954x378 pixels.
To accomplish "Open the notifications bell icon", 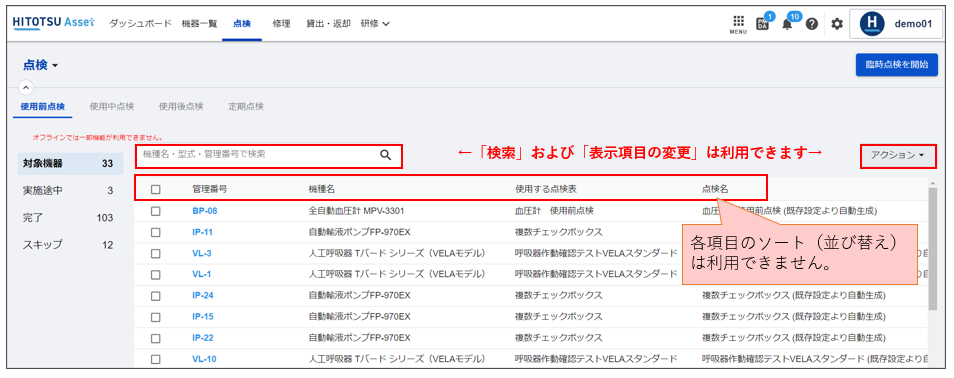I will 787,25.
